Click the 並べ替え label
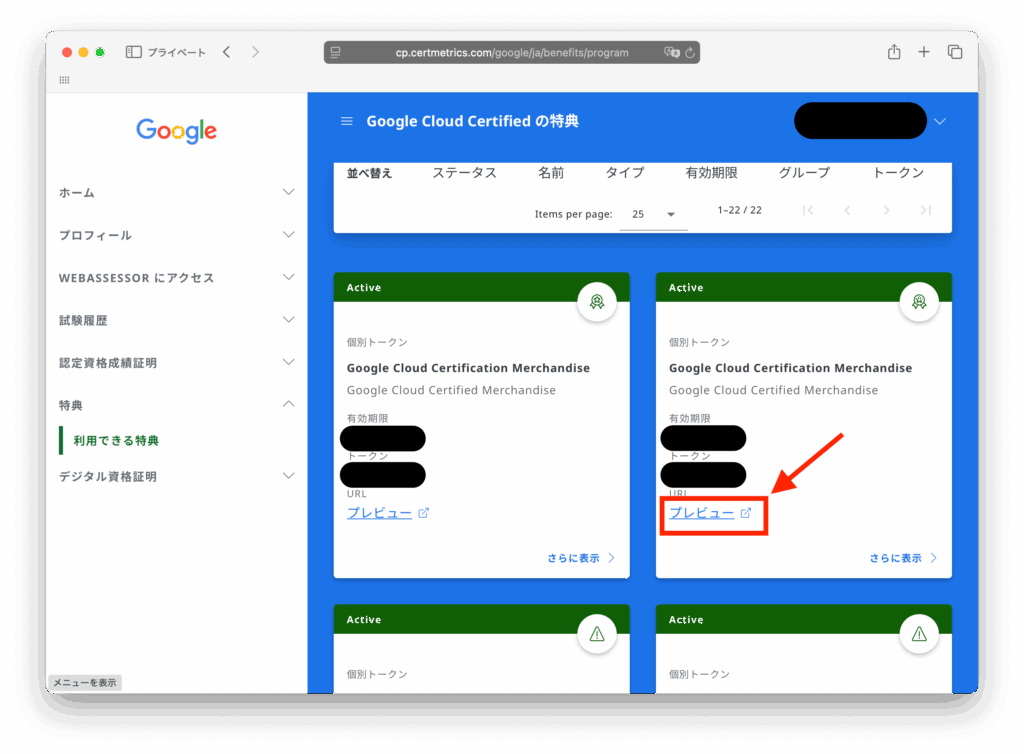This screenshot has height=754, width=1024. coord(369,173)
